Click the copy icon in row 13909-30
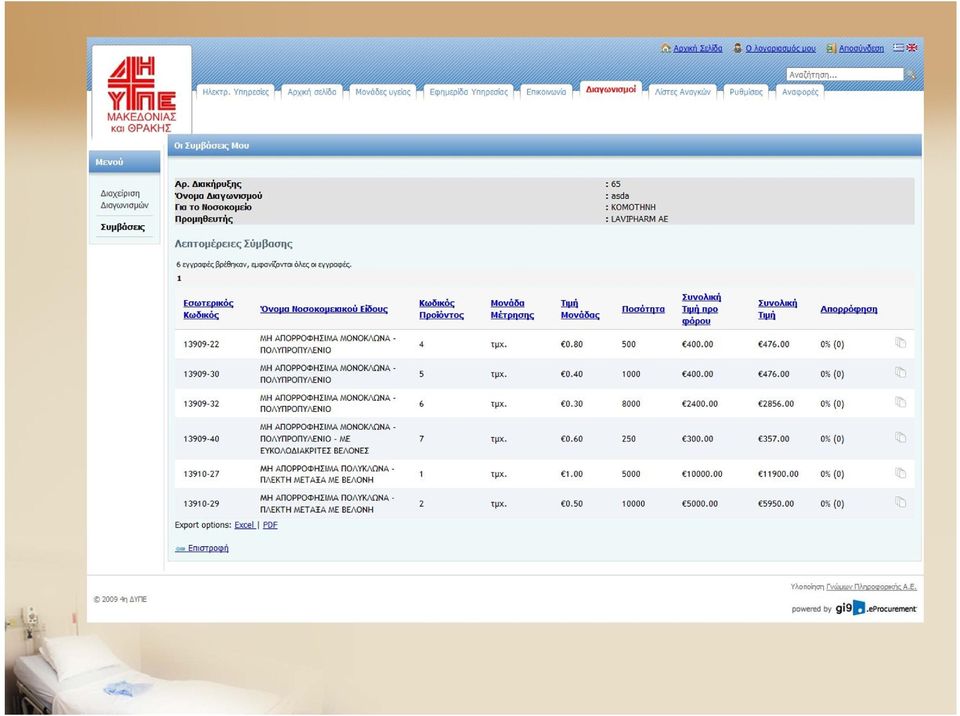 900,372
